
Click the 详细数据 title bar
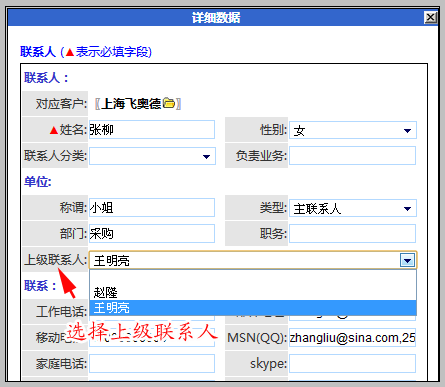point(216,17)
